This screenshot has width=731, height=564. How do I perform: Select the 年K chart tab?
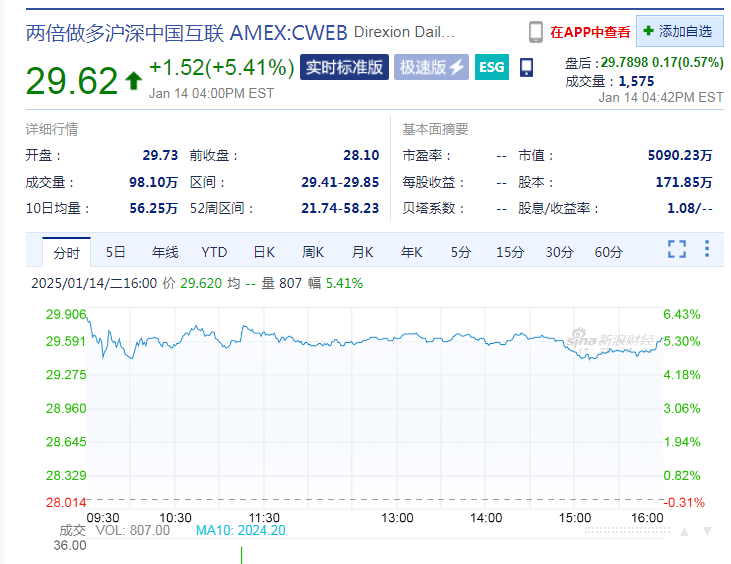[x=412, y=252]
